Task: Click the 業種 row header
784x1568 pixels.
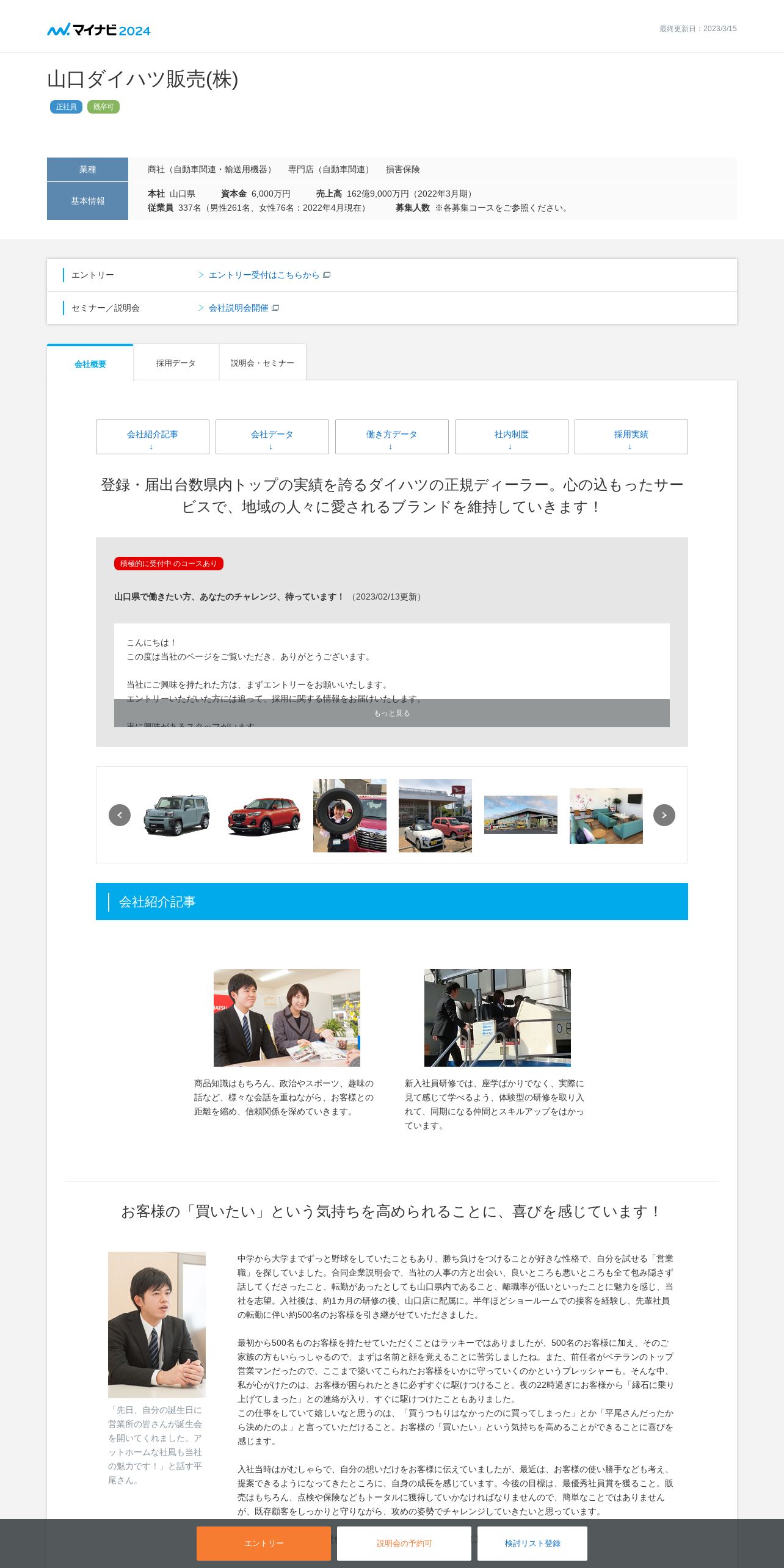Action: [x=87, y=169]
